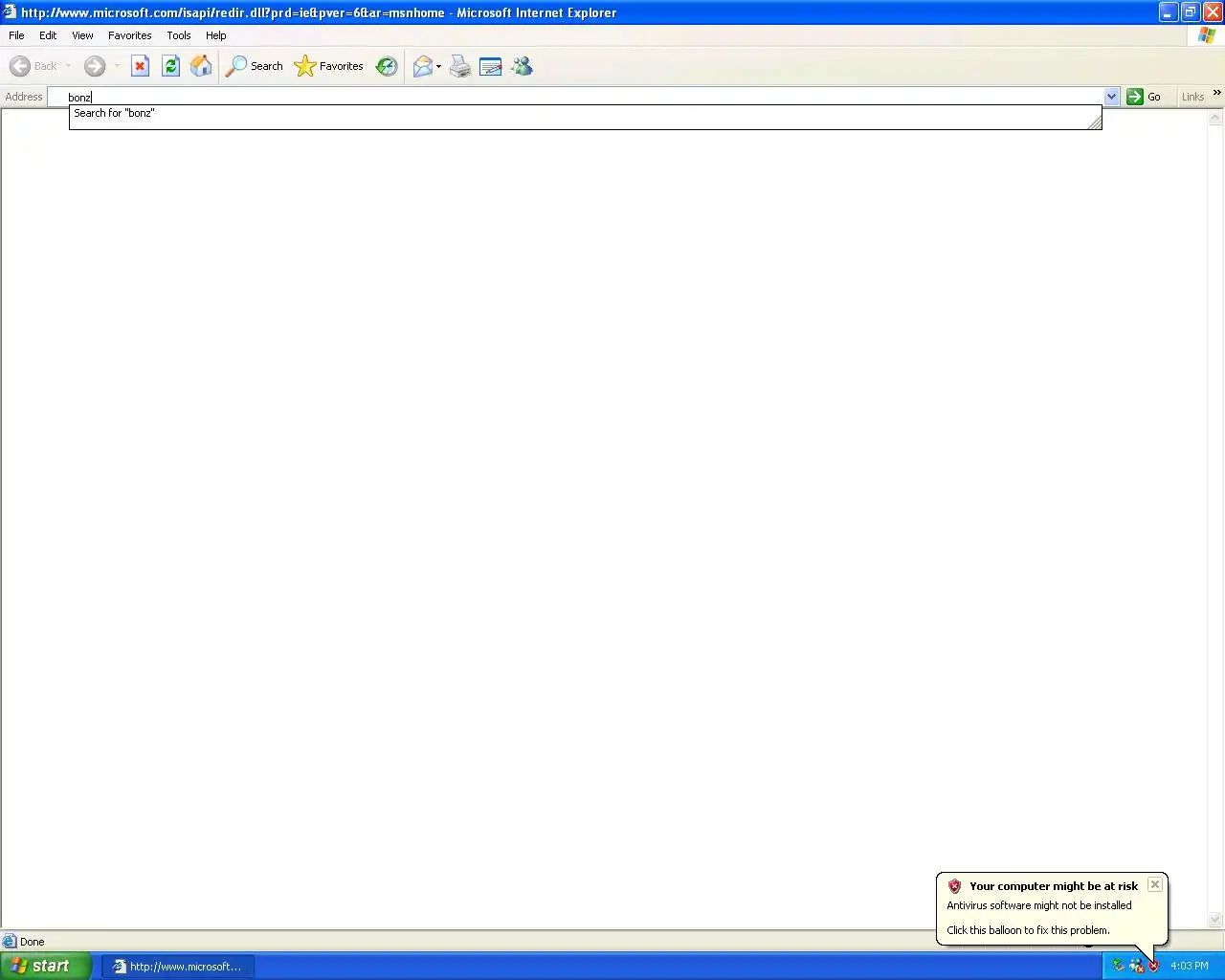The image size is (1225, 980).
Task: Open the Help menu
Action: (216, 35)
